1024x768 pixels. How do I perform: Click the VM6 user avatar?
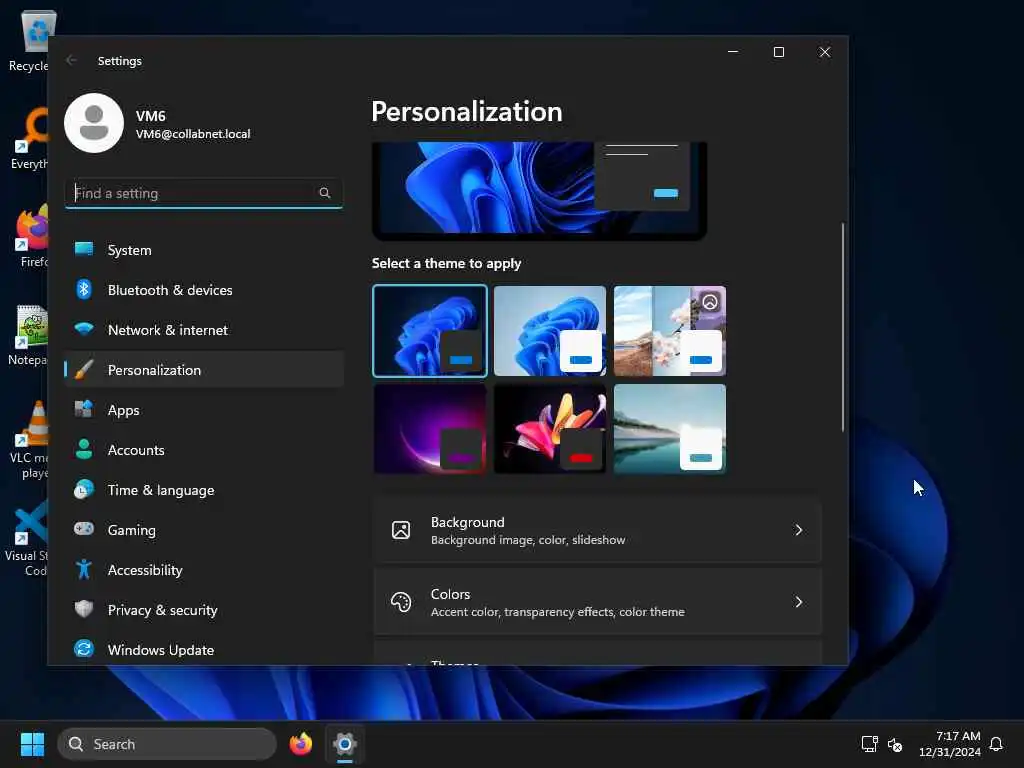click(94, 123)
